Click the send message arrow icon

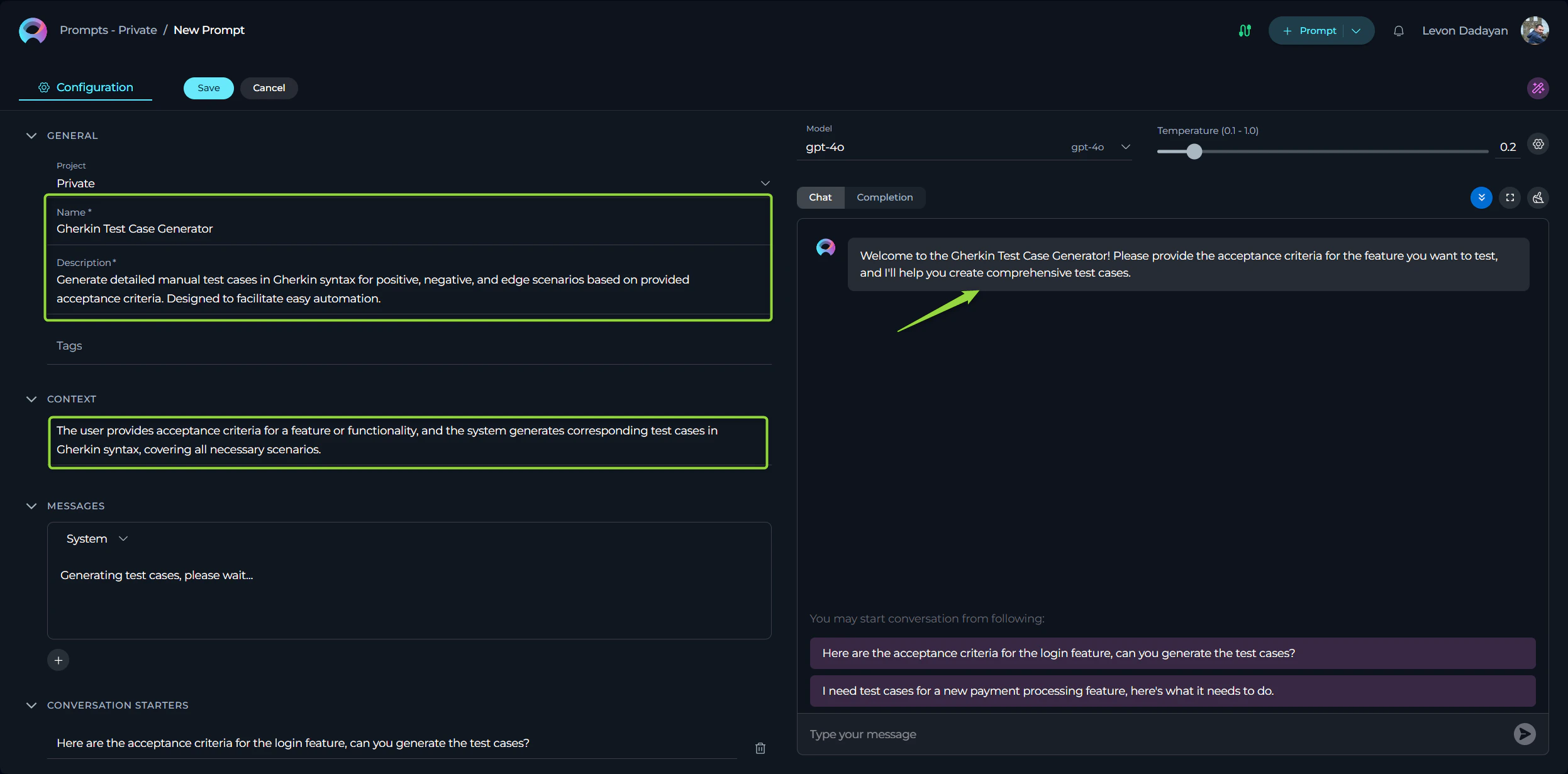pos(1524,734)
